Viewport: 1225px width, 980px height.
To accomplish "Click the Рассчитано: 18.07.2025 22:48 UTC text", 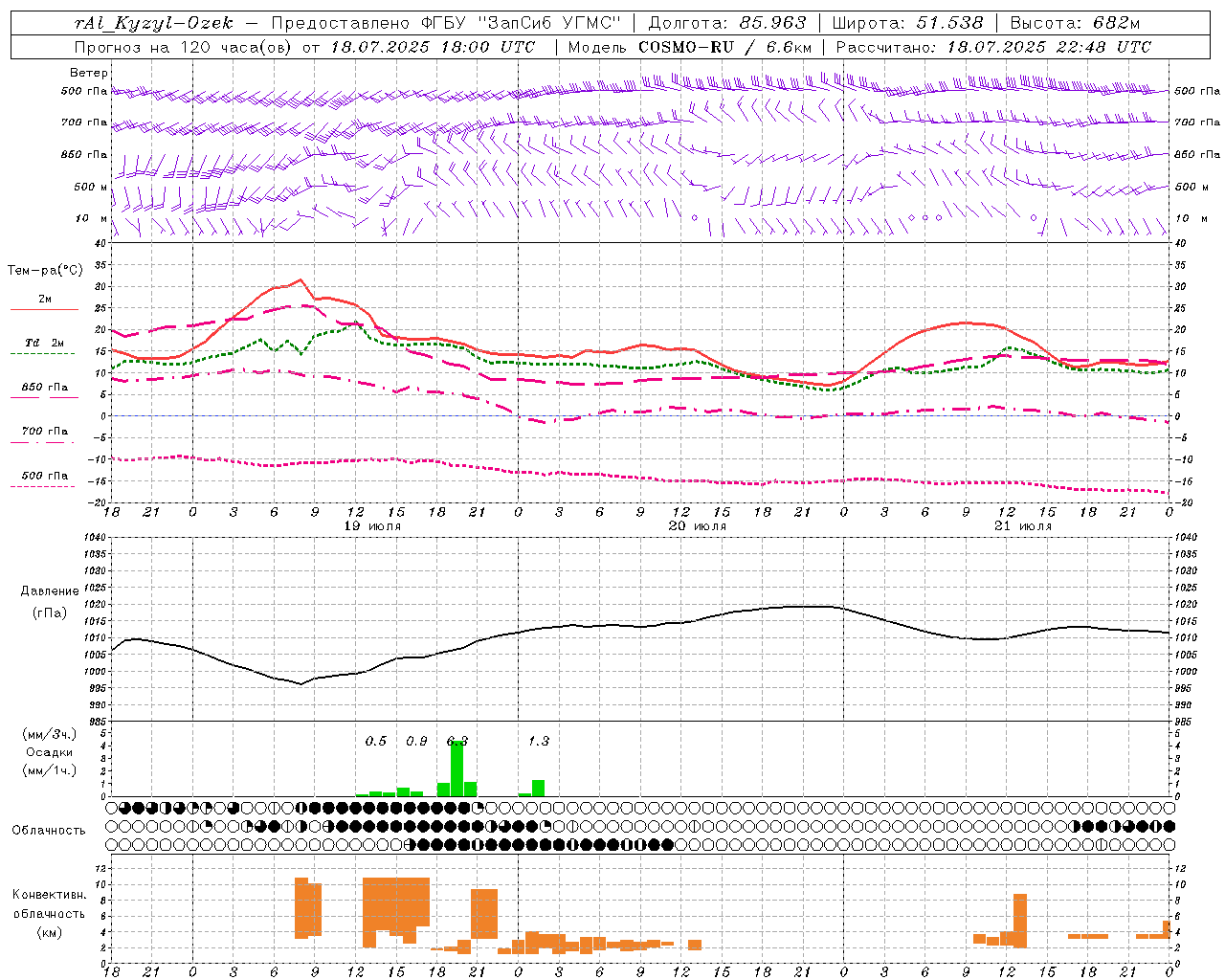I will pyautogui.click(x=993, y=47).
